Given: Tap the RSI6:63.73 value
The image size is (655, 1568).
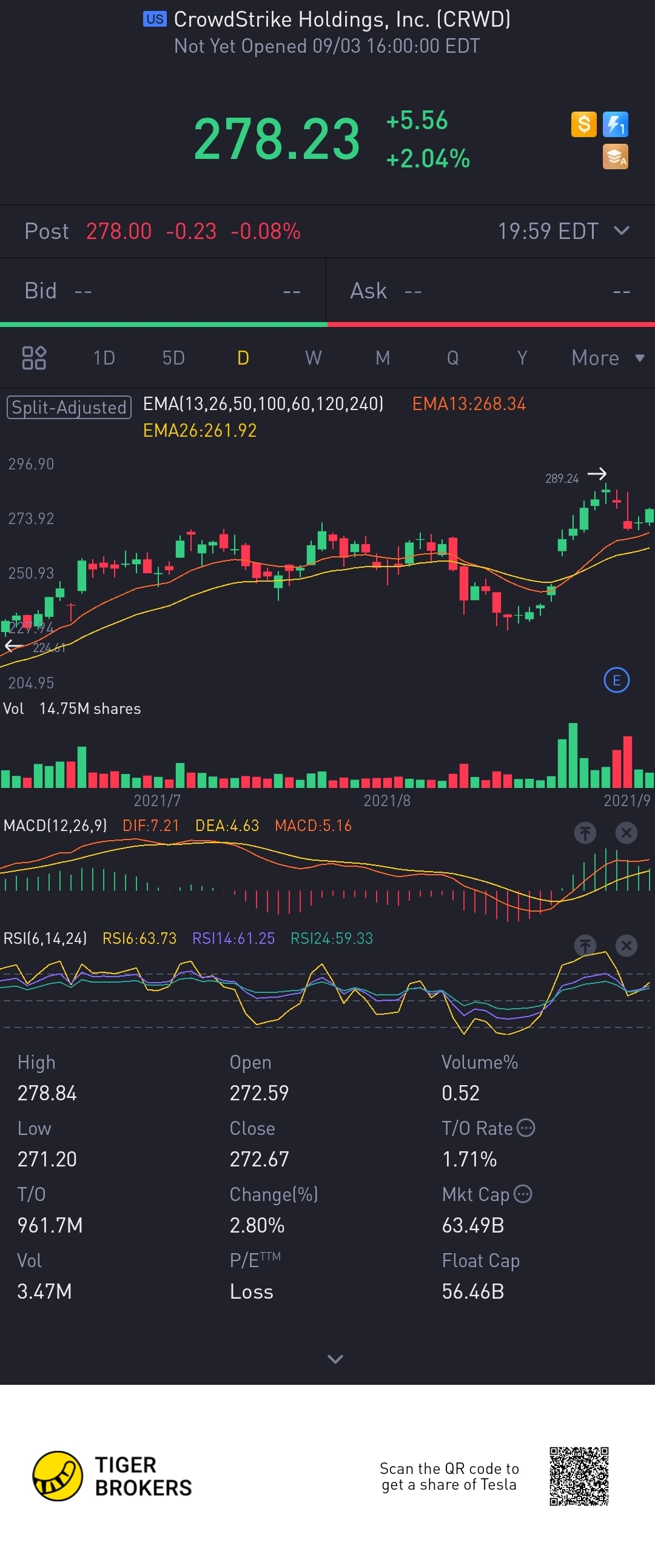Looking at the screenshot, I should pos(139,938).
